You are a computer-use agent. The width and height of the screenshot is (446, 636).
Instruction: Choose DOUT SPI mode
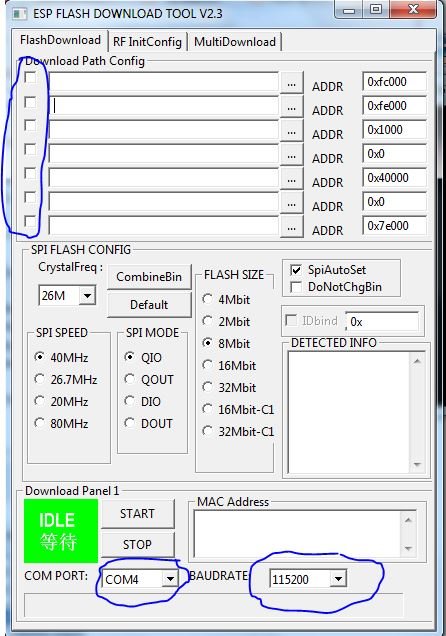(x=129, y=423)
